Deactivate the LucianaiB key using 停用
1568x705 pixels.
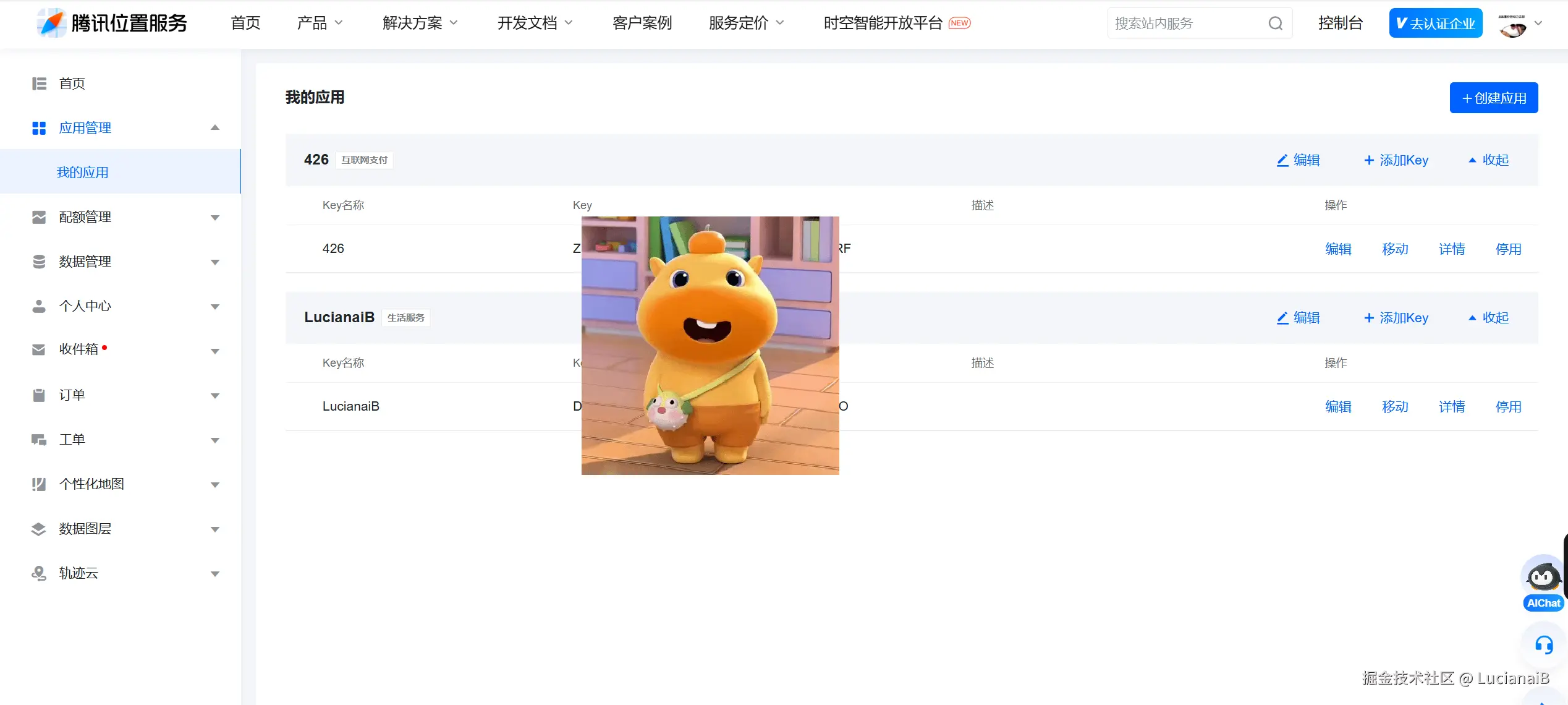pos(1508,406)
